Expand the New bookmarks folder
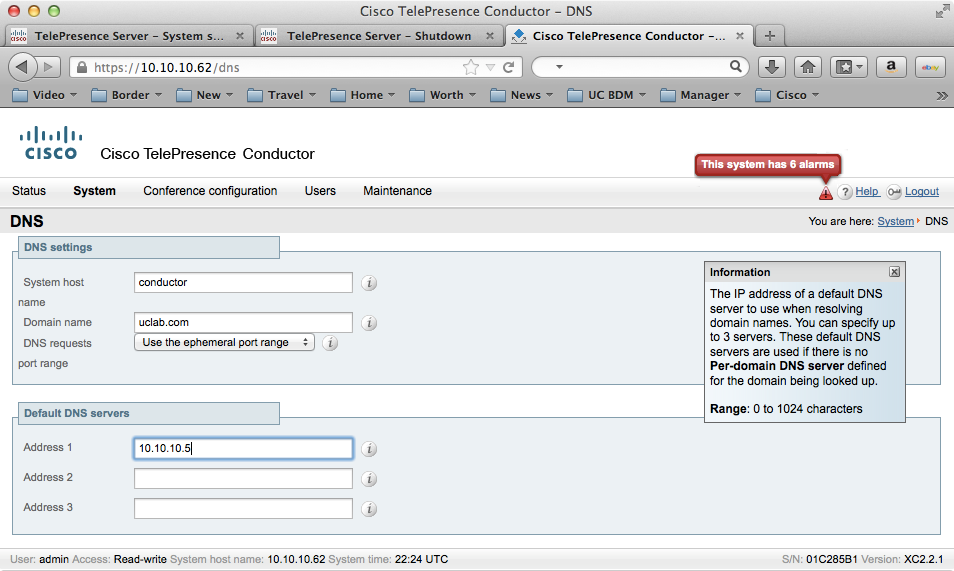This screenshot has height=571, width=954. [x=204, y=95]
